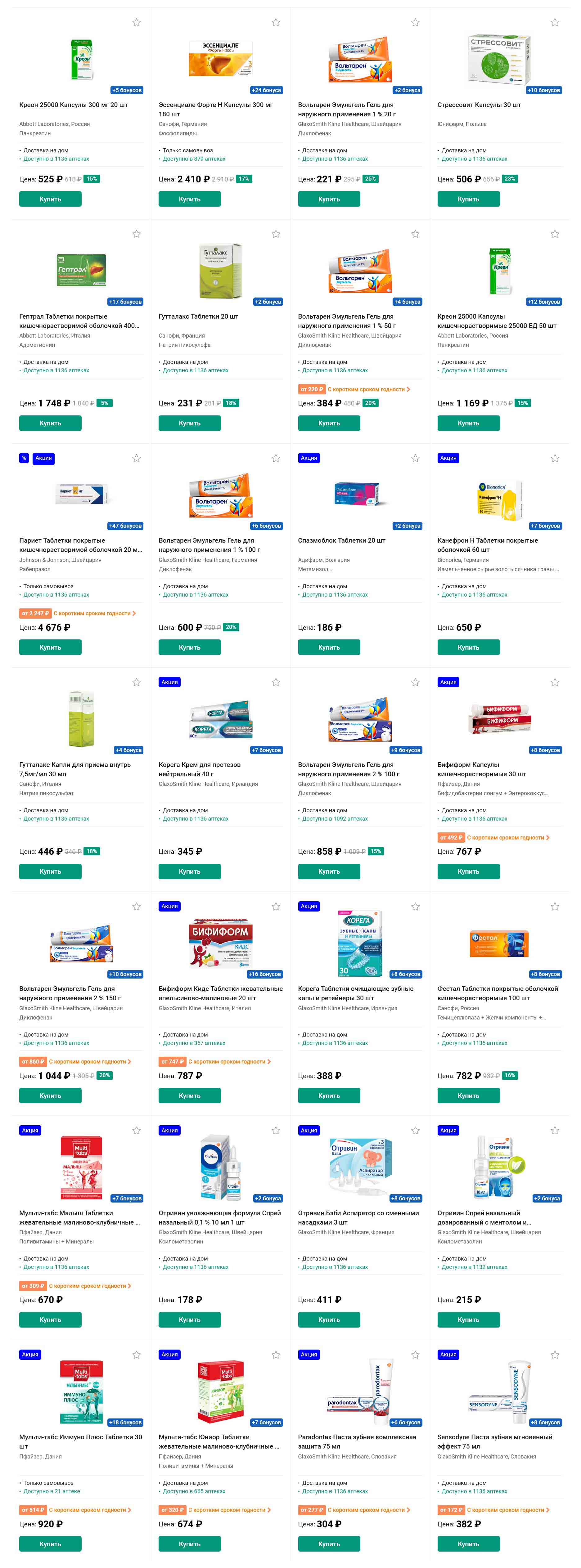Viewport: 581px width, 1568px height.
Task: Star the Фестал Таблетки item
Action: [x=555, y=906]
